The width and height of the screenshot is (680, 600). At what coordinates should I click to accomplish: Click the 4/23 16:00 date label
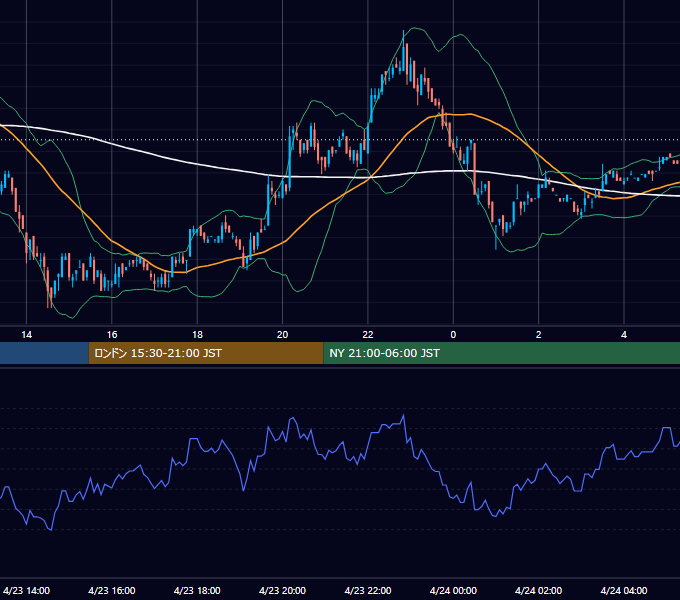pyautogui.click(x=112, y=590)
